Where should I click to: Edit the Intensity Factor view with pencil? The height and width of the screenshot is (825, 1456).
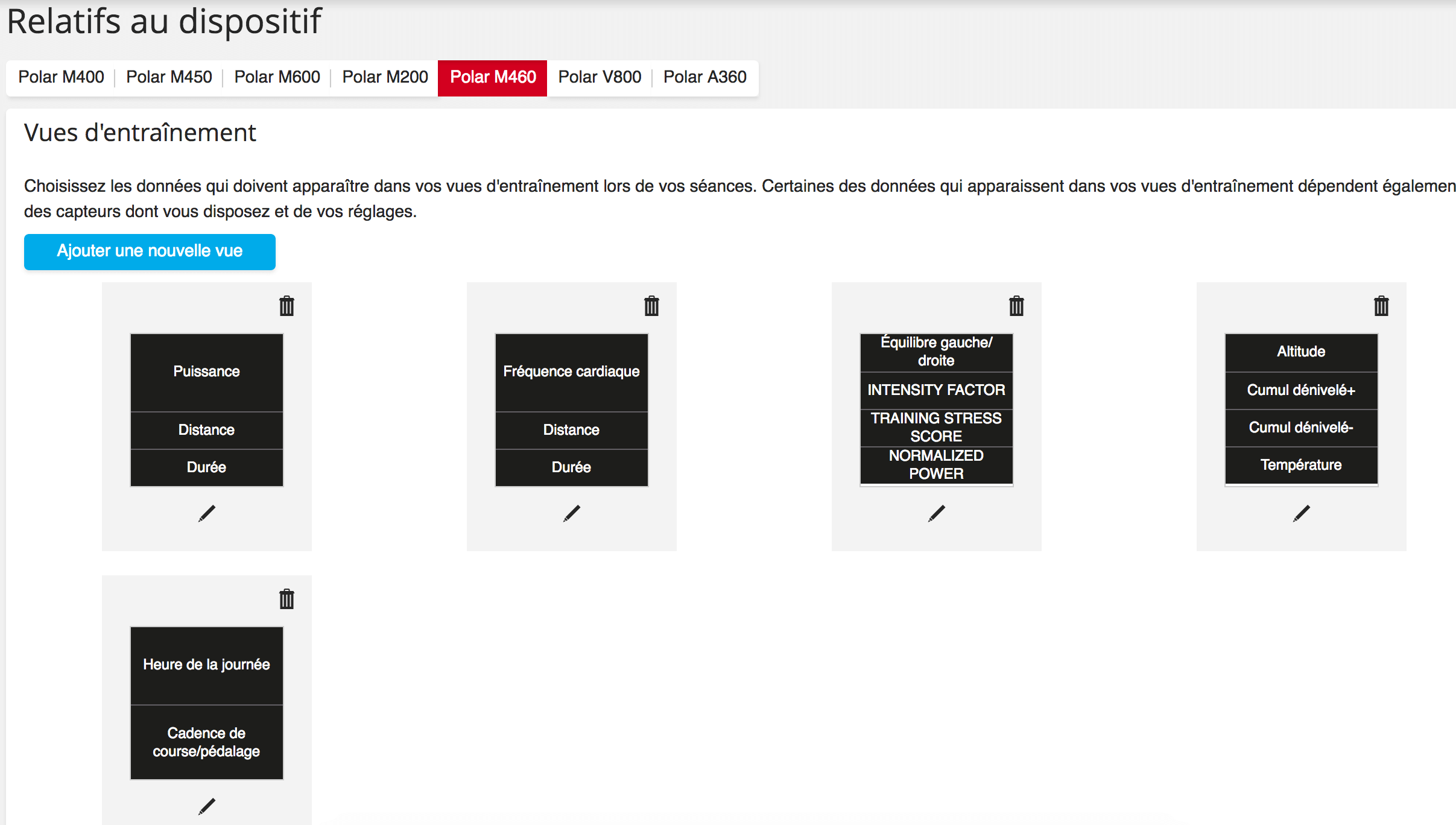(x=937, y=513)
